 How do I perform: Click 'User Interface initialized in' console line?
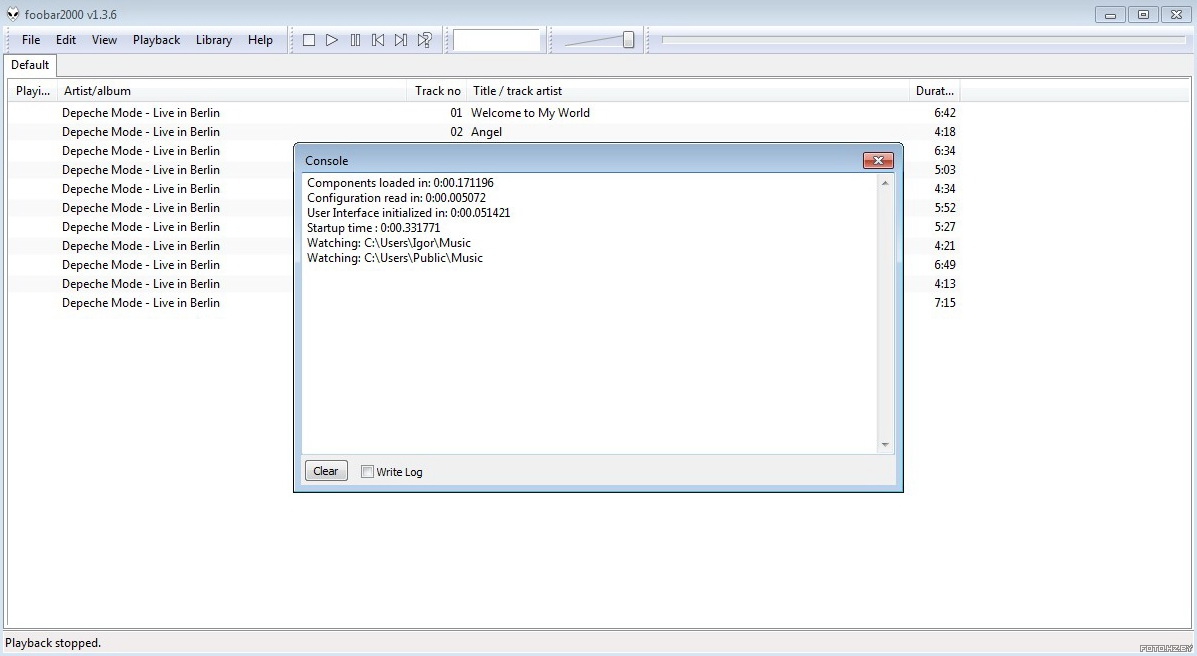pos(408,213)
